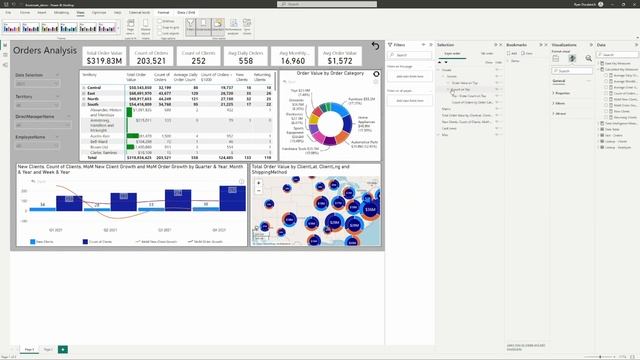Image resolution: width=640 pixels, height=360 pixels.
Task: Click Show in the Selection pane
Action: pyautogui.click(x=489, y=62)
